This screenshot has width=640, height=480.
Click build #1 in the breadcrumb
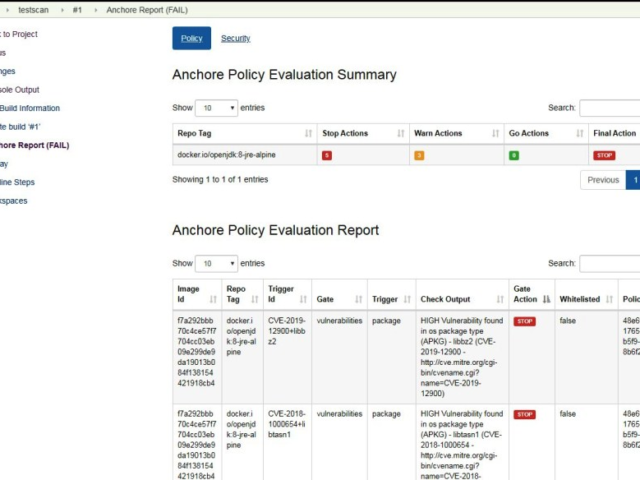(77, 10)
